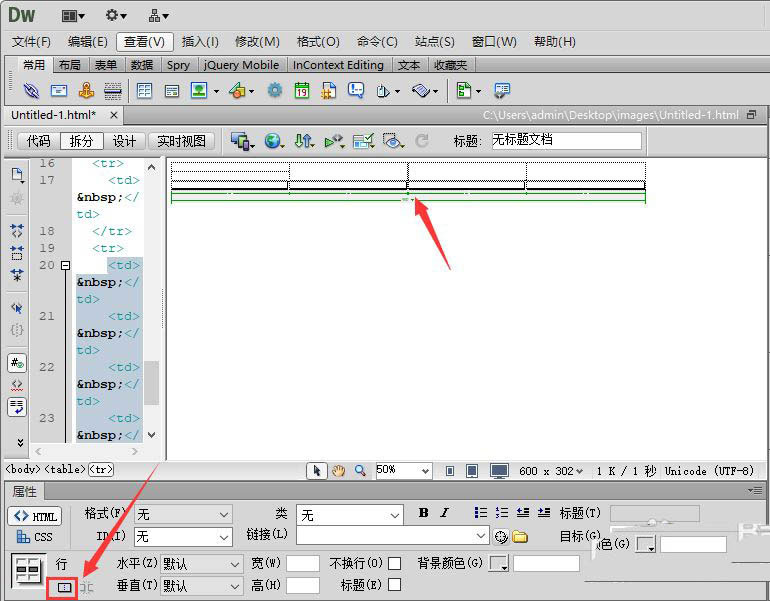Switch properties to HTML mode
This screenshot has height=601, width=770.
35,517
